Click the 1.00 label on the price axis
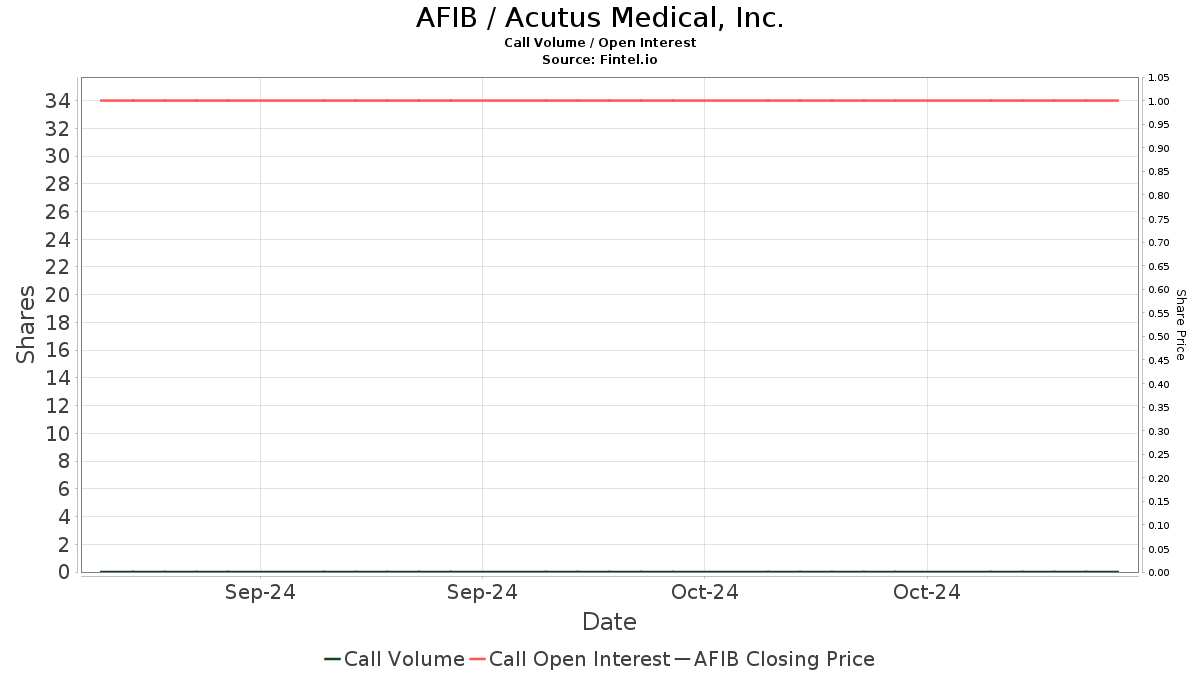The image size is (1200, 675). 1158,101
